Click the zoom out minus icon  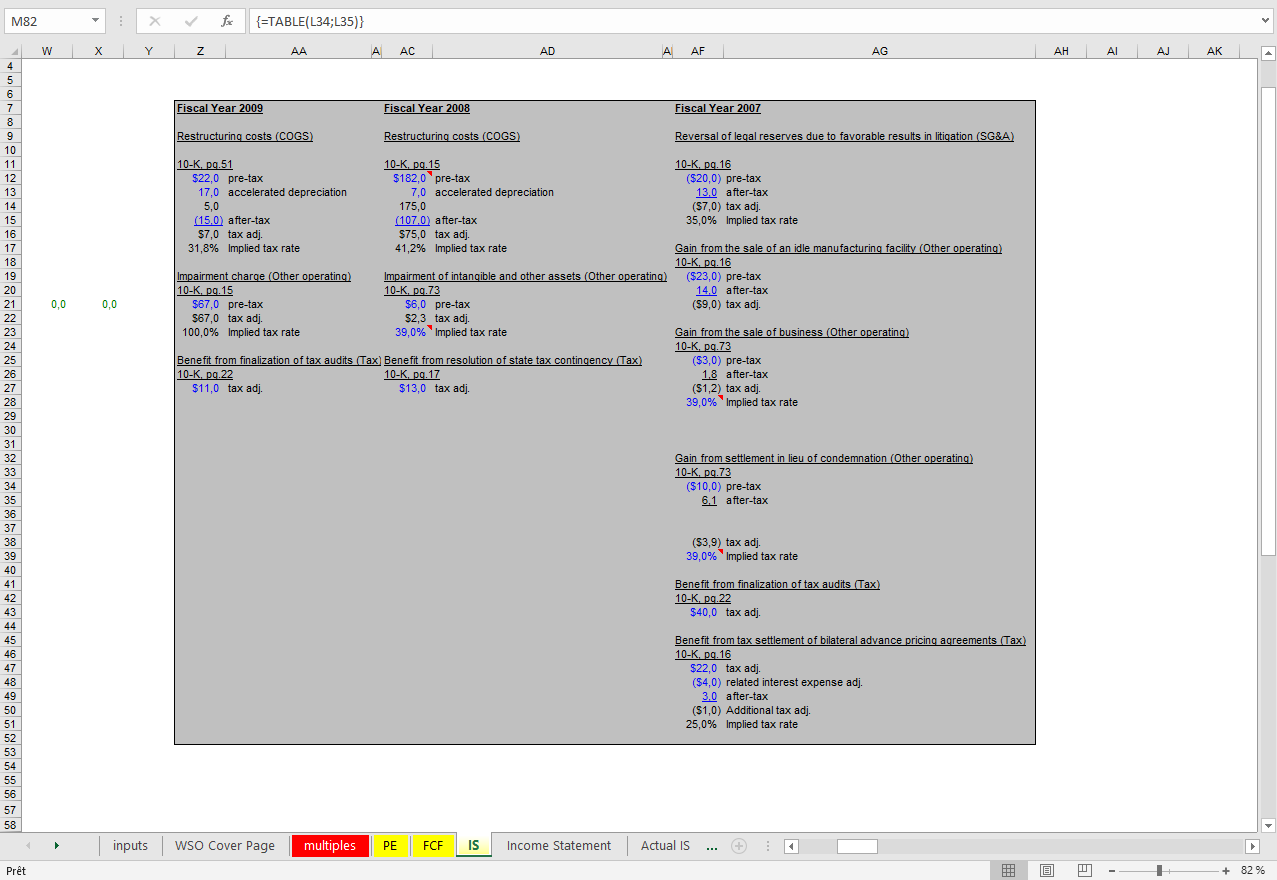pyautogui.click(x=1111, y=870)
